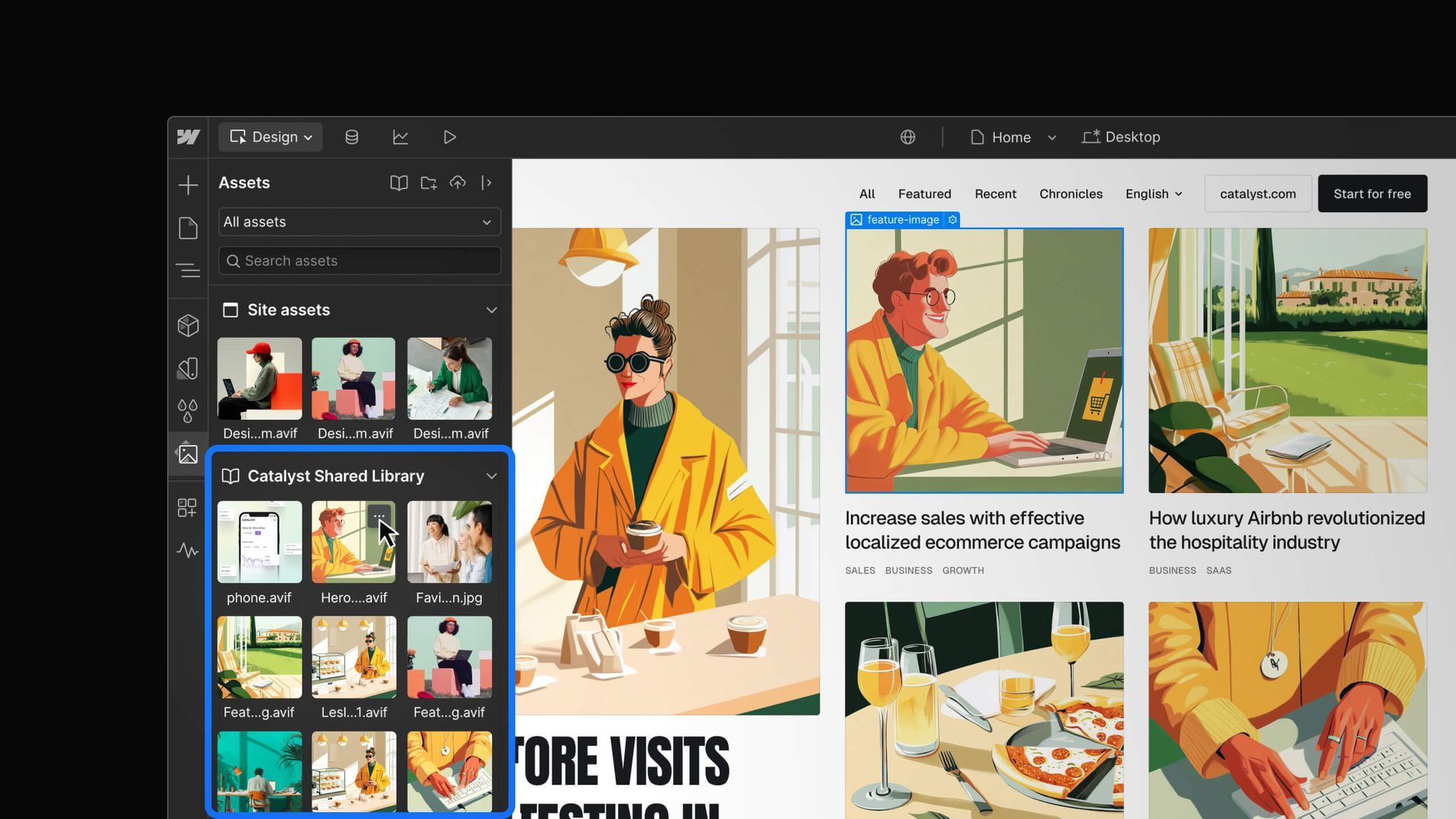Open the Apps panel icon
1456x819 pixels.
click(x=187, y=507)
